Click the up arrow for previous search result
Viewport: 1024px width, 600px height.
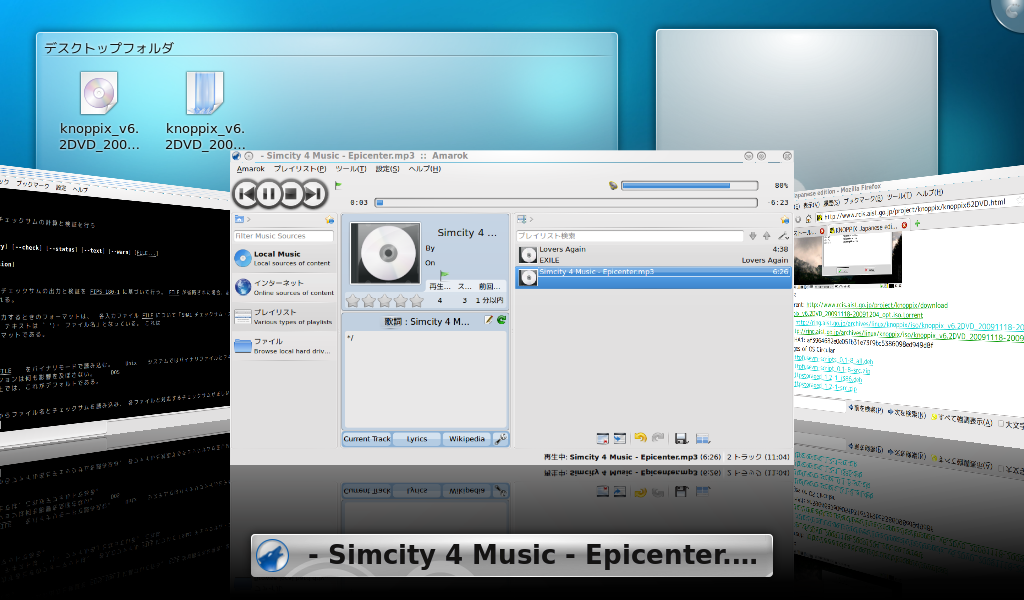(767, 236)
